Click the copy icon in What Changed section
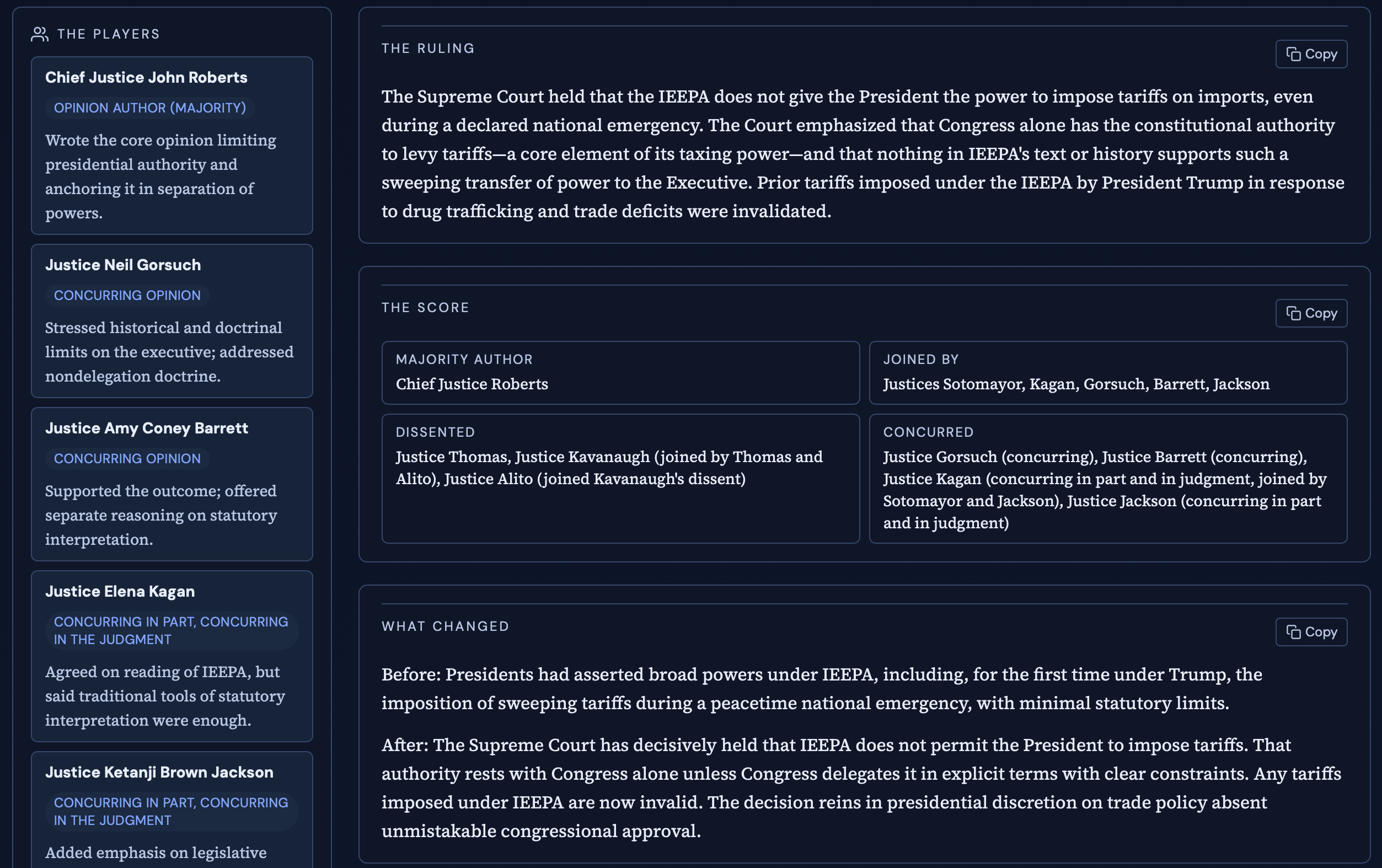 (x=1293, y=632)
